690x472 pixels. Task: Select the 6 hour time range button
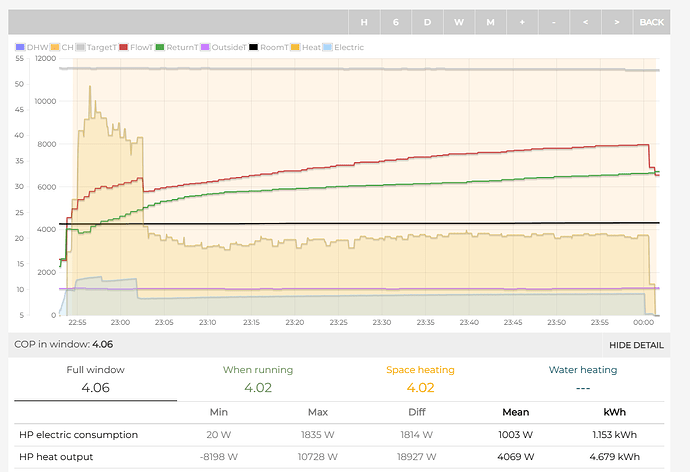pos(396,22)
